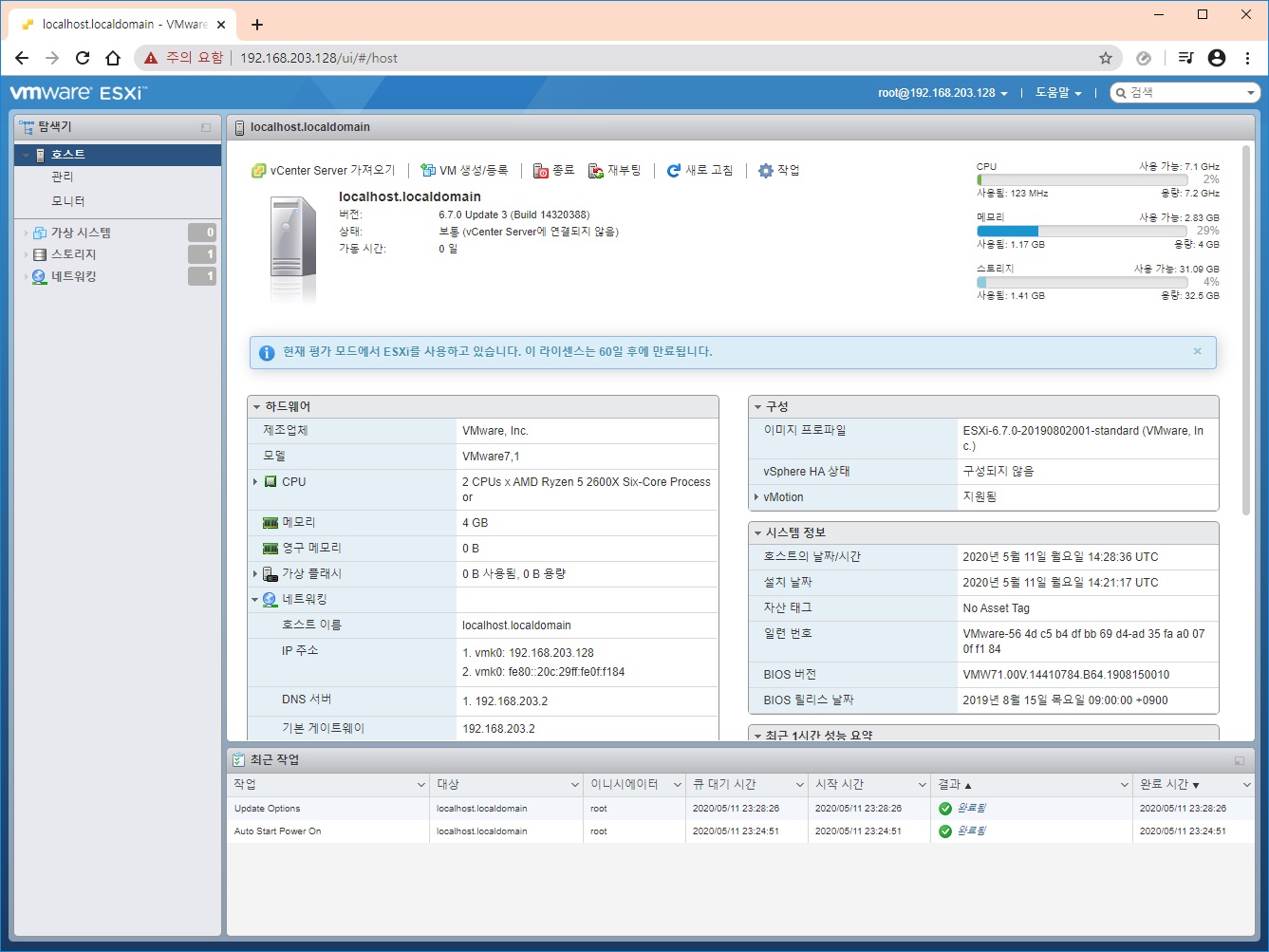The image size is (1269, 952).
Task: Click the VMware ESXi logo
Action: (x=78, y=93)
